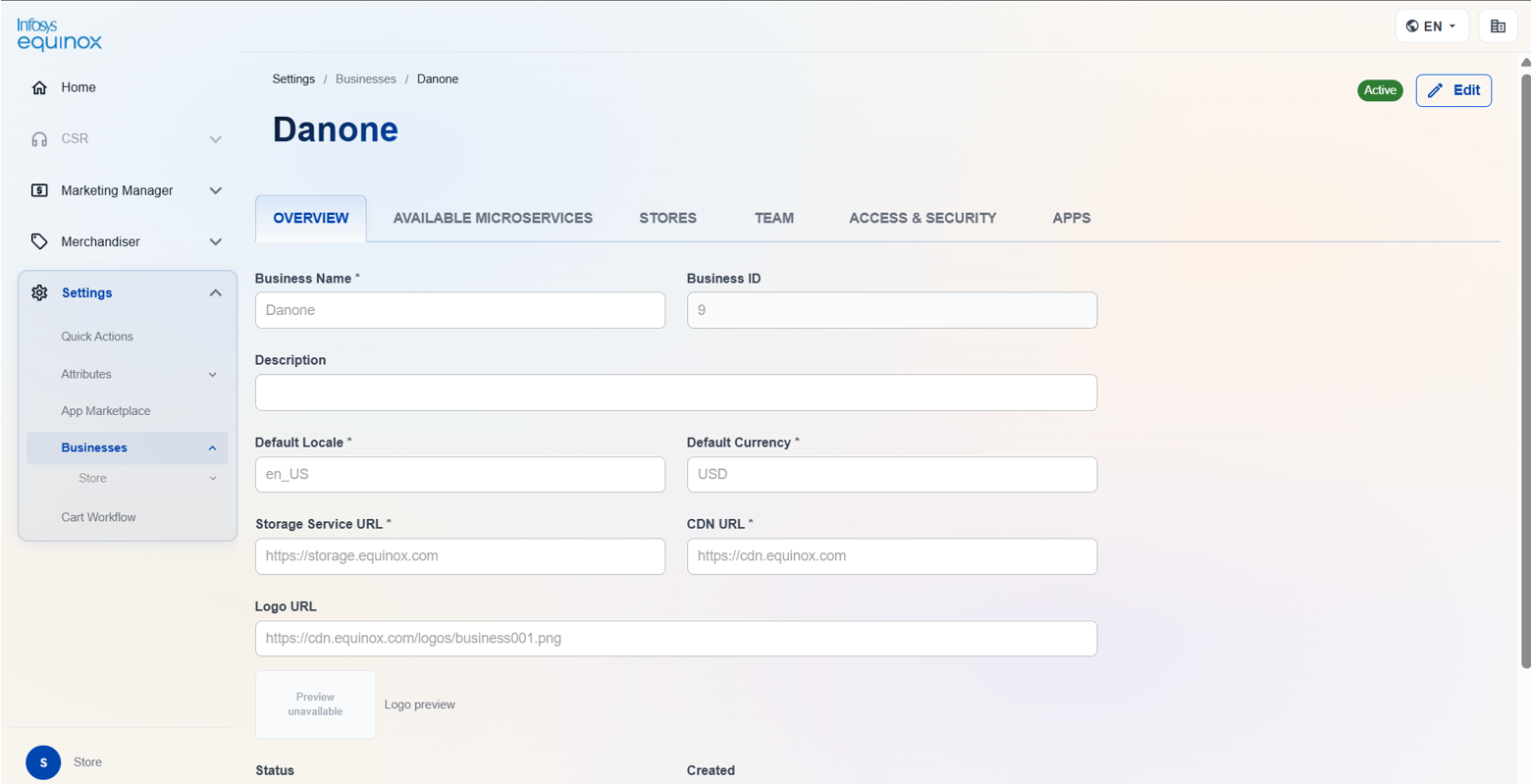Select Attributes in Settings menu

86,374
